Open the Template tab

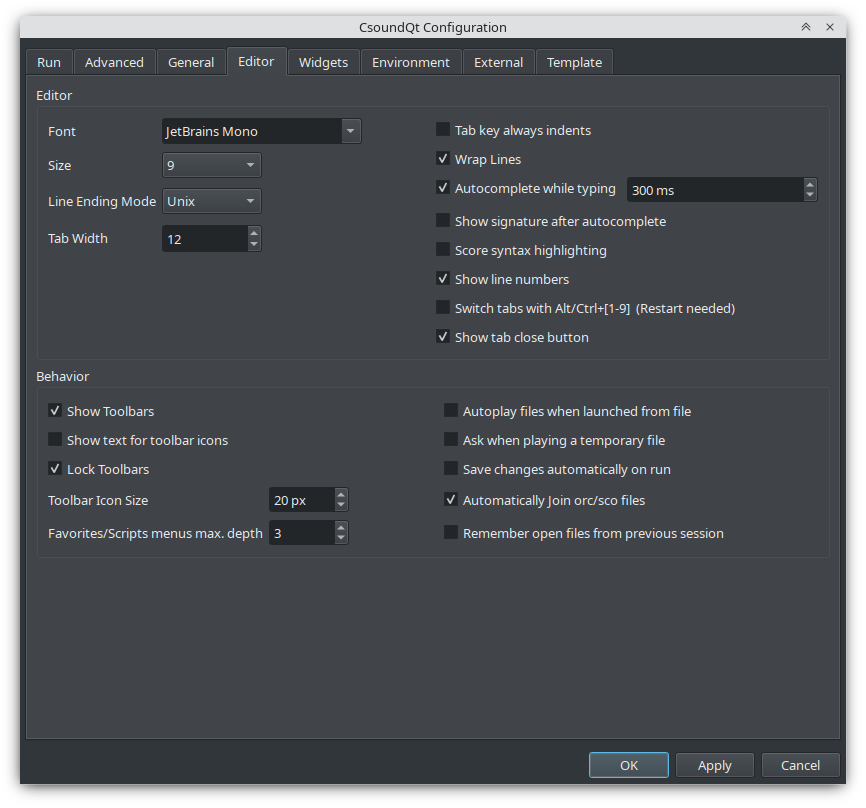coord(574,62)
